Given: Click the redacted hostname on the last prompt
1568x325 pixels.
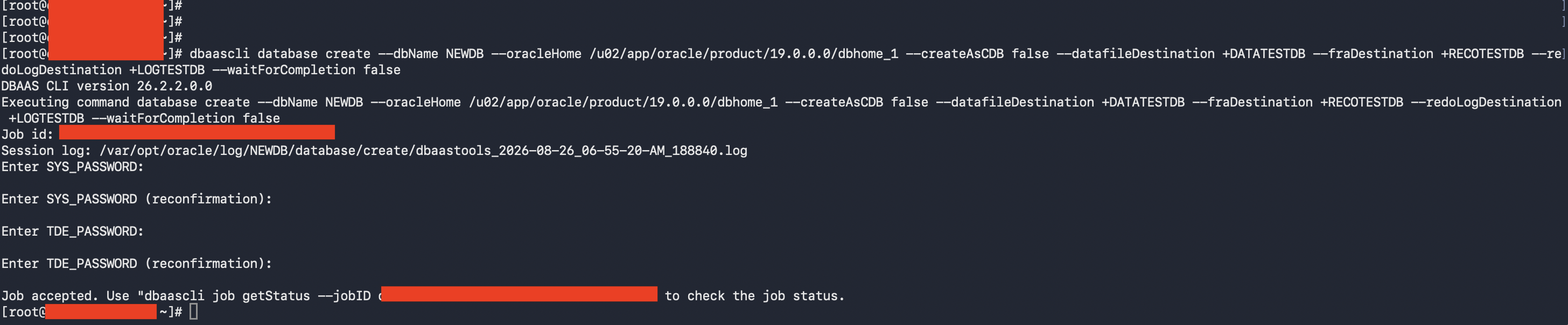Looking at the screenshot, I should (x=101, y=312).
